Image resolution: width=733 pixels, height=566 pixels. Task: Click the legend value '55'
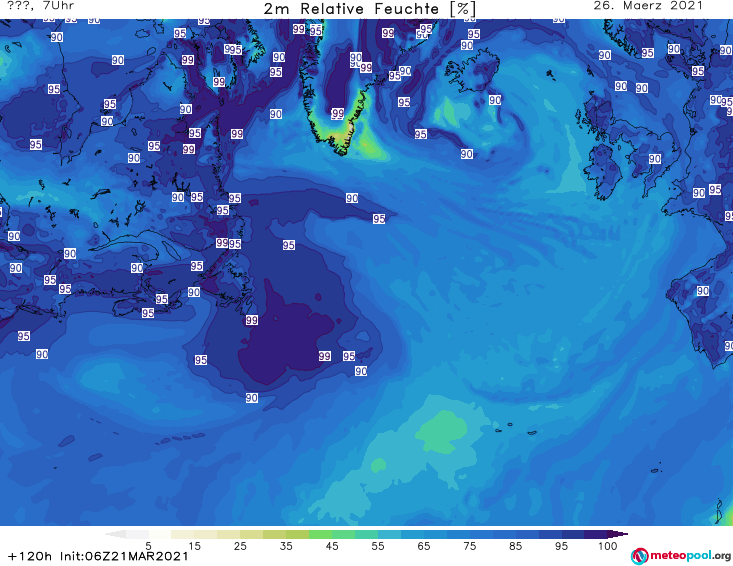click(378, 546)
